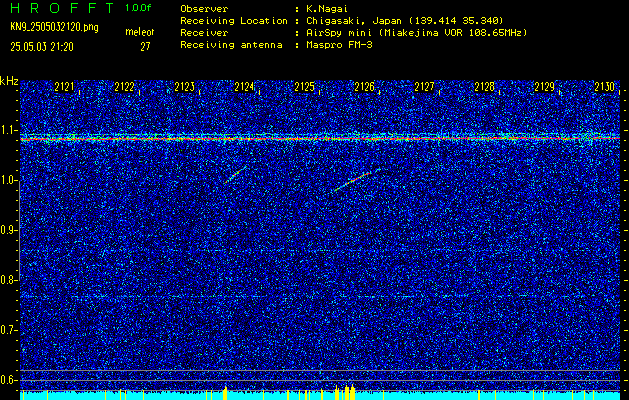629x400 pixels.
Task: Click the Receiver field label
Action: pos(204,32)
